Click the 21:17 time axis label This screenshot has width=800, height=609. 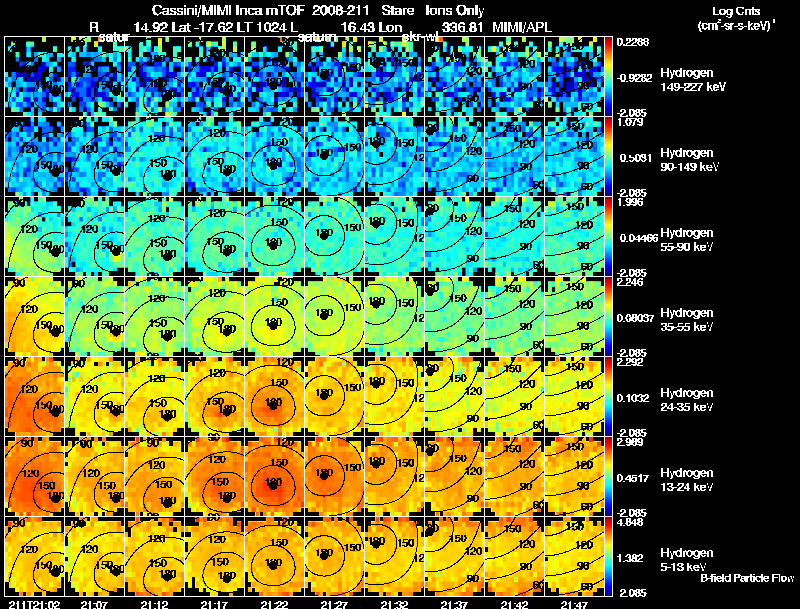point(214,604)
